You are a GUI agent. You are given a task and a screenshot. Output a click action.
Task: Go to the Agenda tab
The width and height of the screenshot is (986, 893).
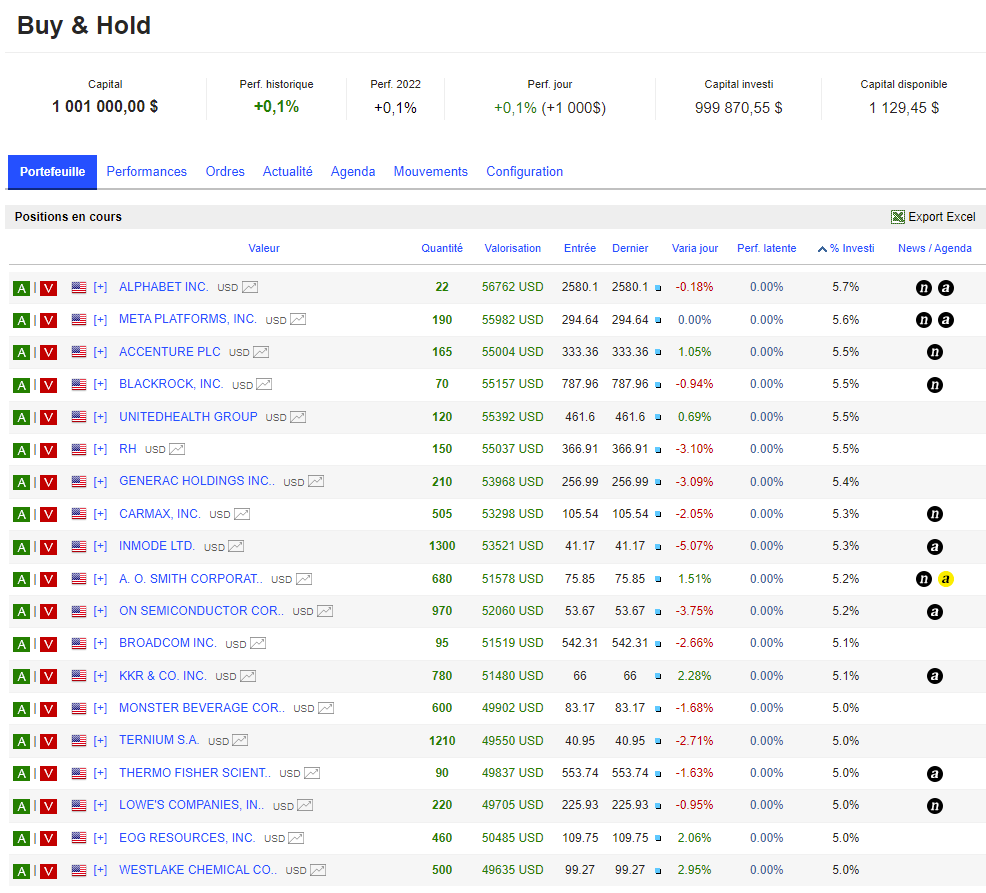353,172
